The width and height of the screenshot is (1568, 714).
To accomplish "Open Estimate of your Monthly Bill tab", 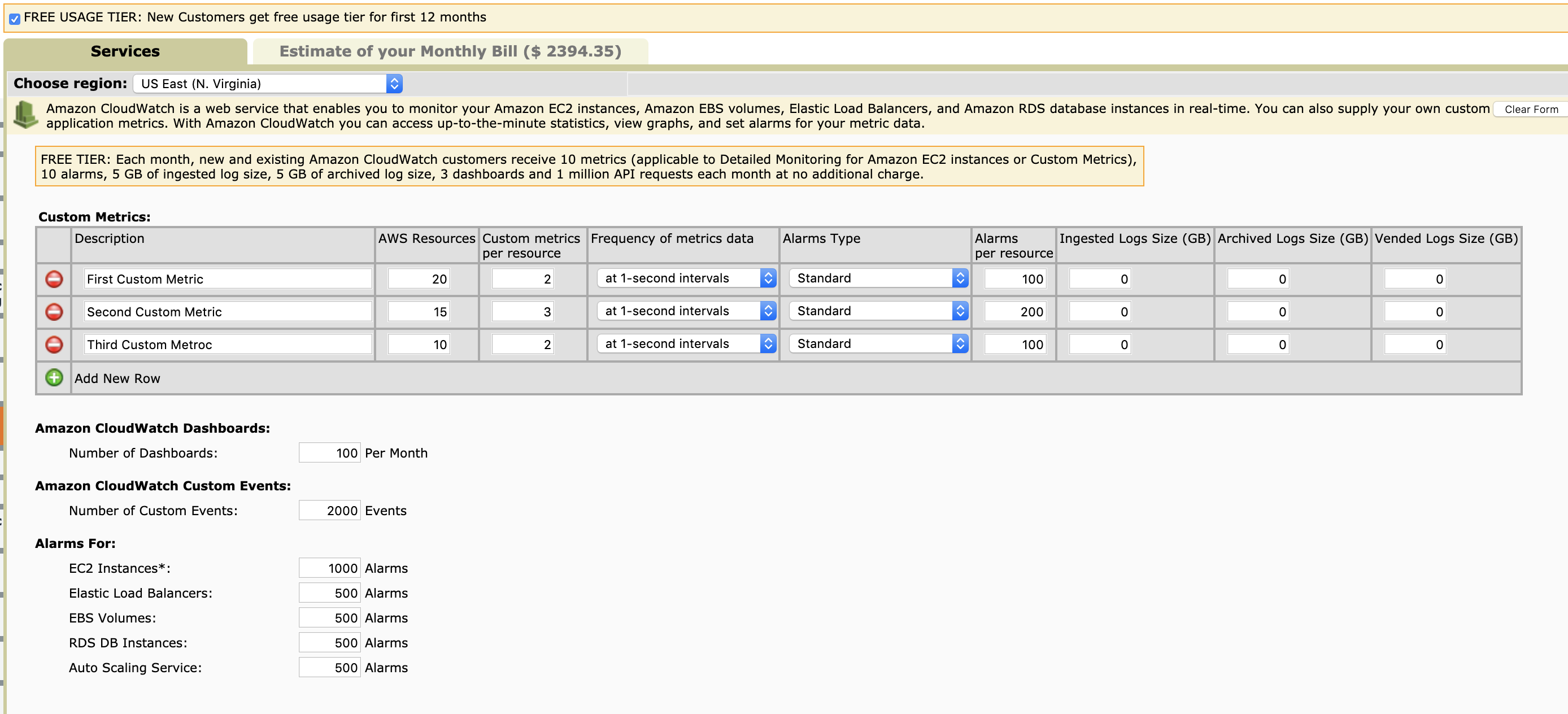I will 450,51.
